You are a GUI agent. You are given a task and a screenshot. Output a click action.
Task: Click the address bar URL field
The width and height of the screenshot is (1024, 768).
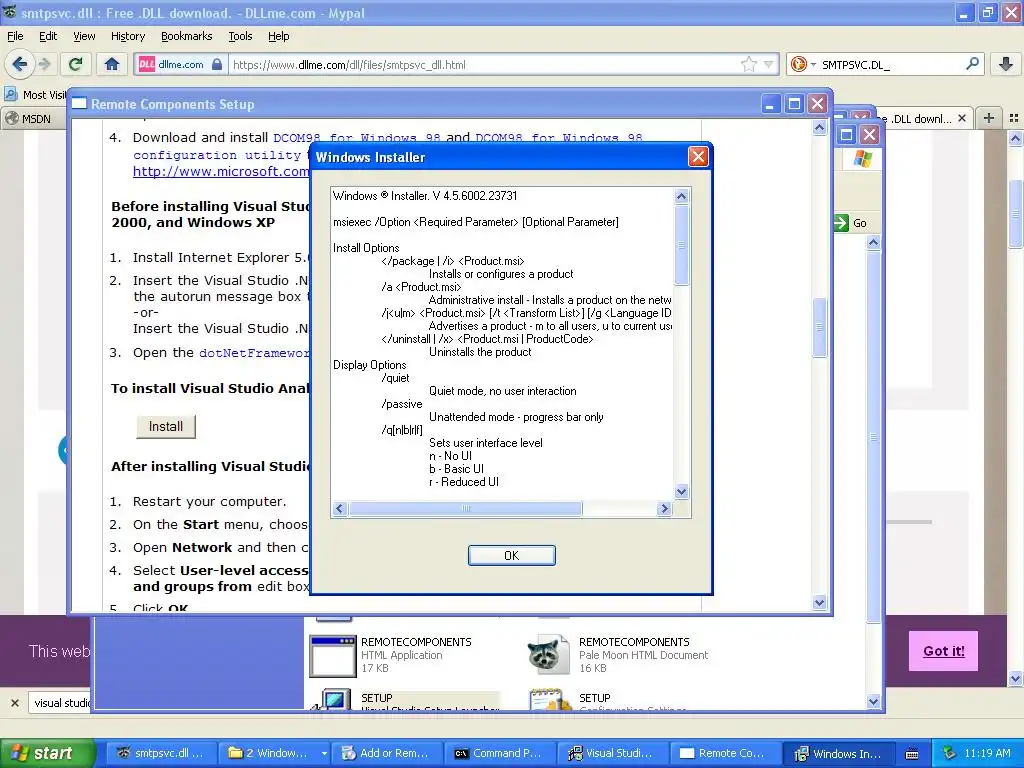pyautogui.click(x=483, y=65)
